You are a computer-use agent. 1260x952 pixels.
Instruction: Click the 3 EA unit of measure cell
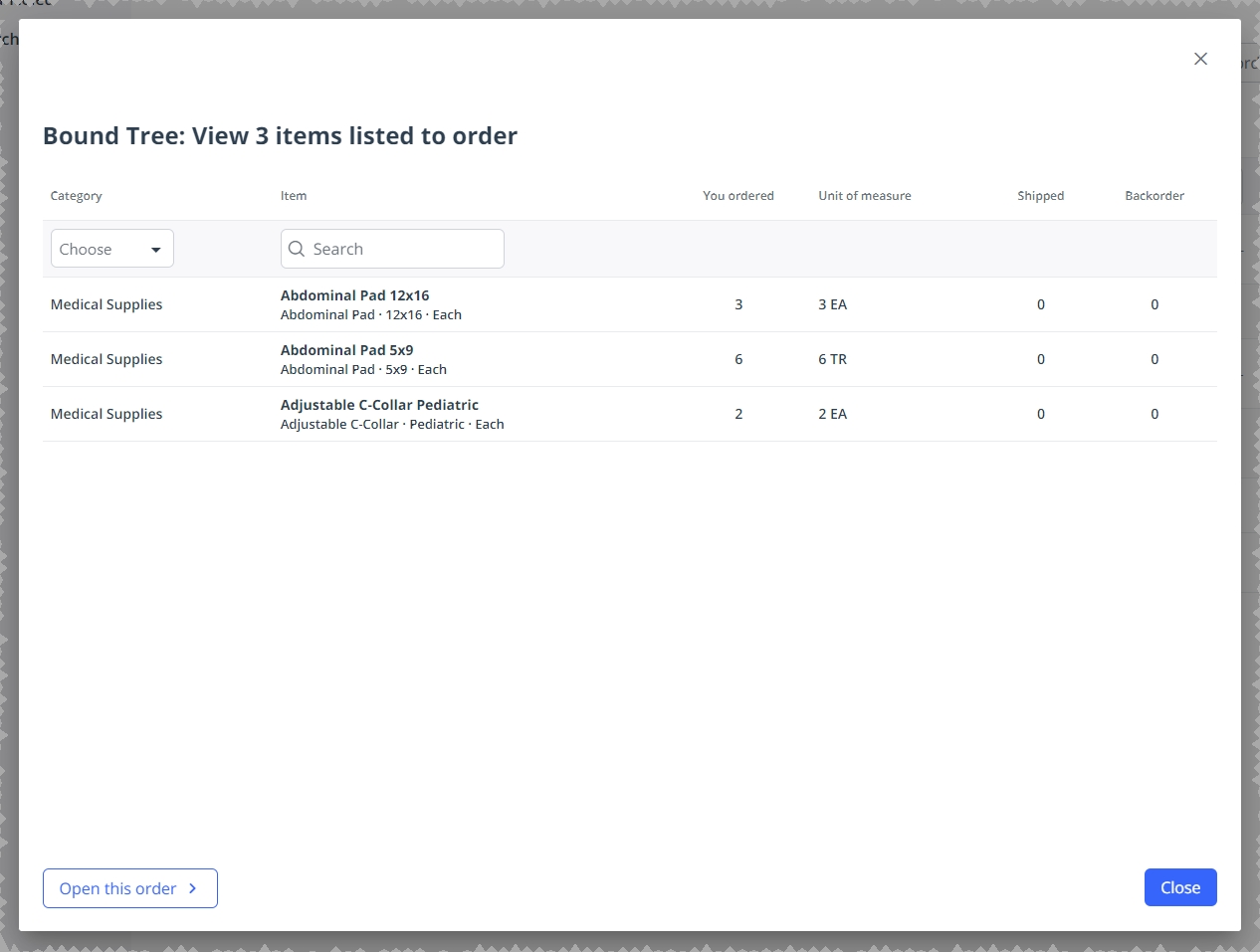point(833,304)
